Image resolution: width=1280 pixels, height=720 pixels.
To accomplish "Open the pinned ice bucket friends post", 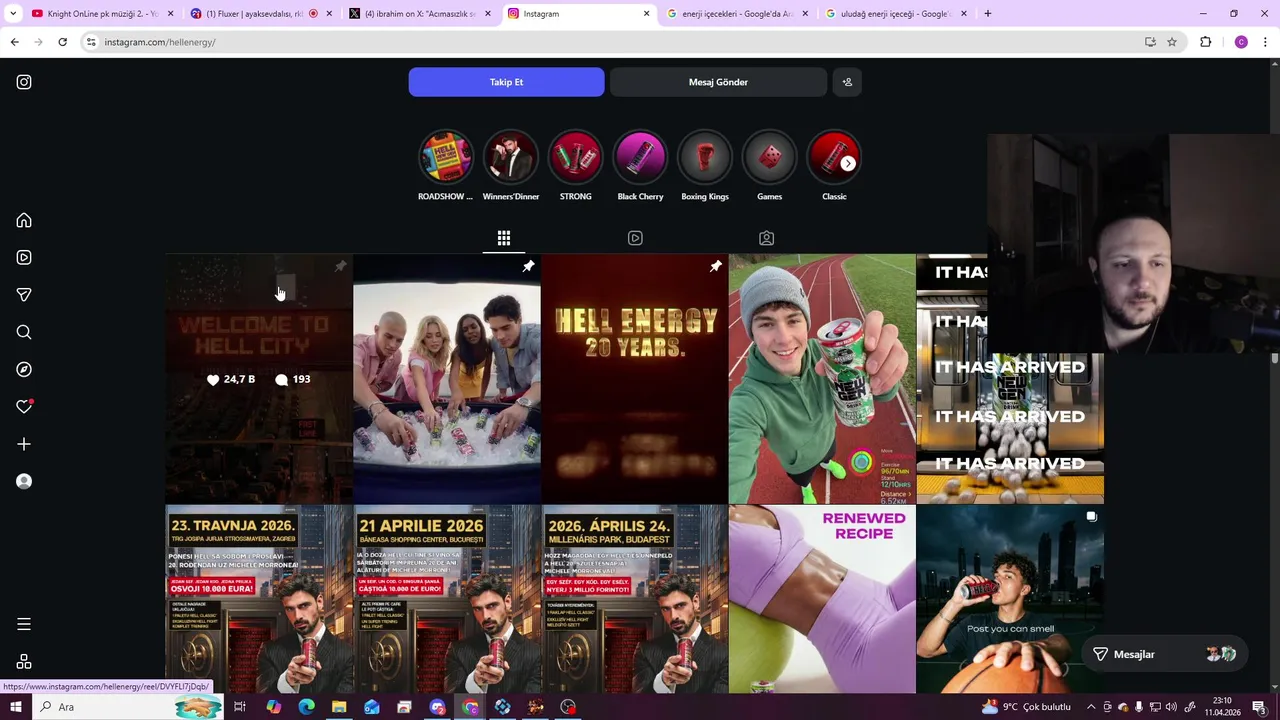I will coord(447,379).
